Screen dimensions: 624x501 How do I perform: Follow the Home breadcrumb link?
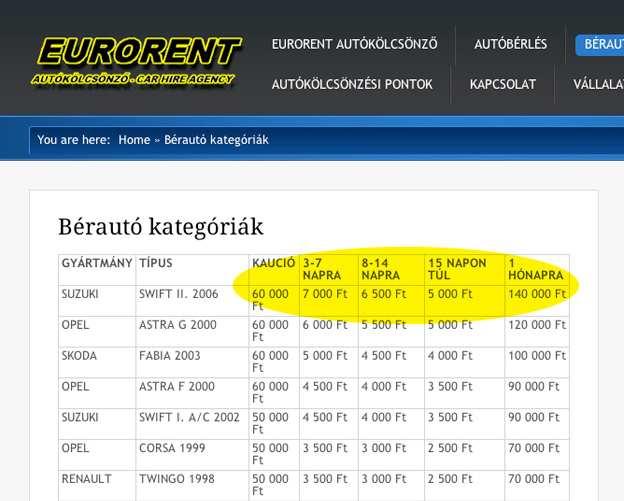pyautogui.click(x=134, y=140)
